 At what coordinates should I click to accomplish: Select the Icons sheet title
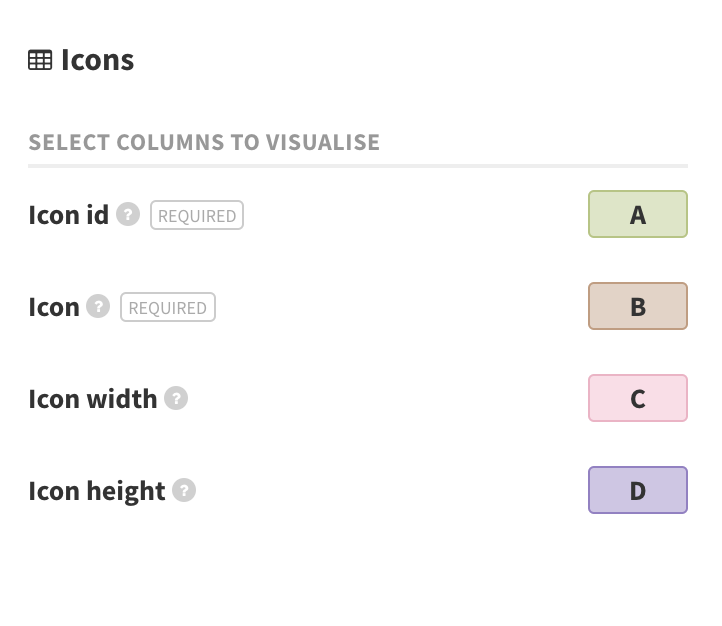(x=98, y=60)
